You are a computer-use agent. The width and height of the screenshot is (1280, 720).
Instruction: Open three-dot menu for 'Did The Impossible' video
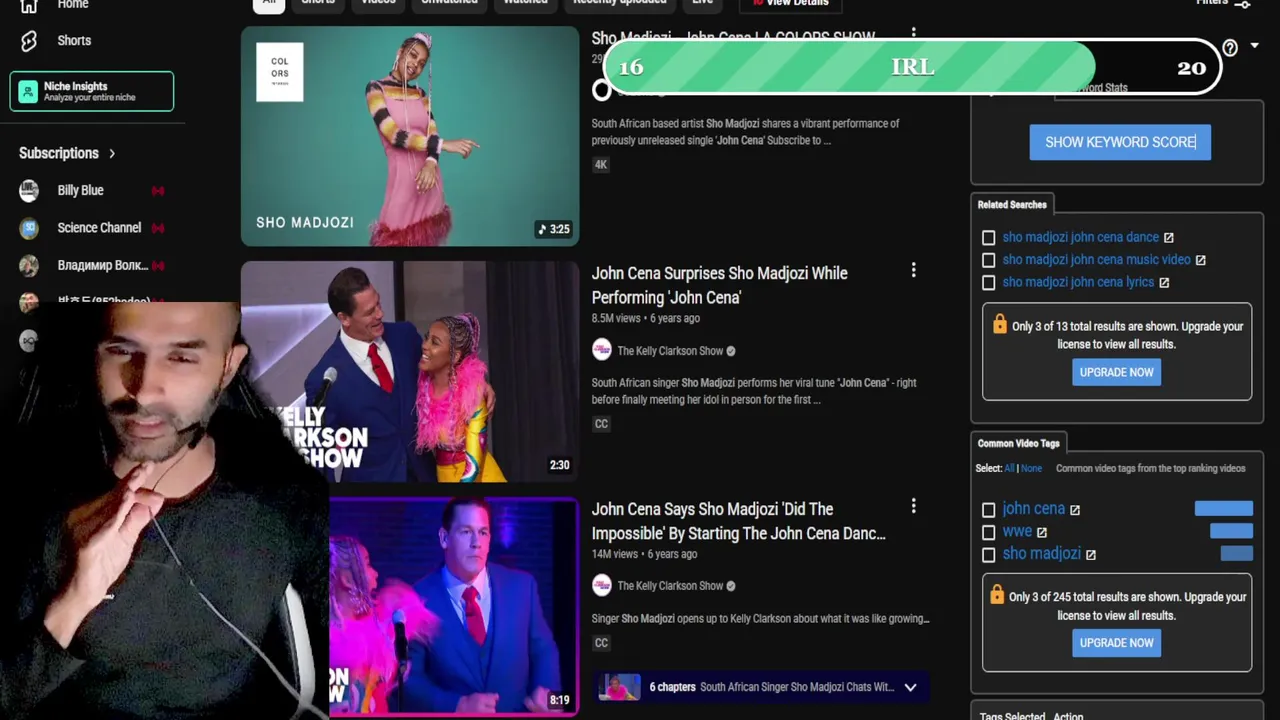click(913, 506)
